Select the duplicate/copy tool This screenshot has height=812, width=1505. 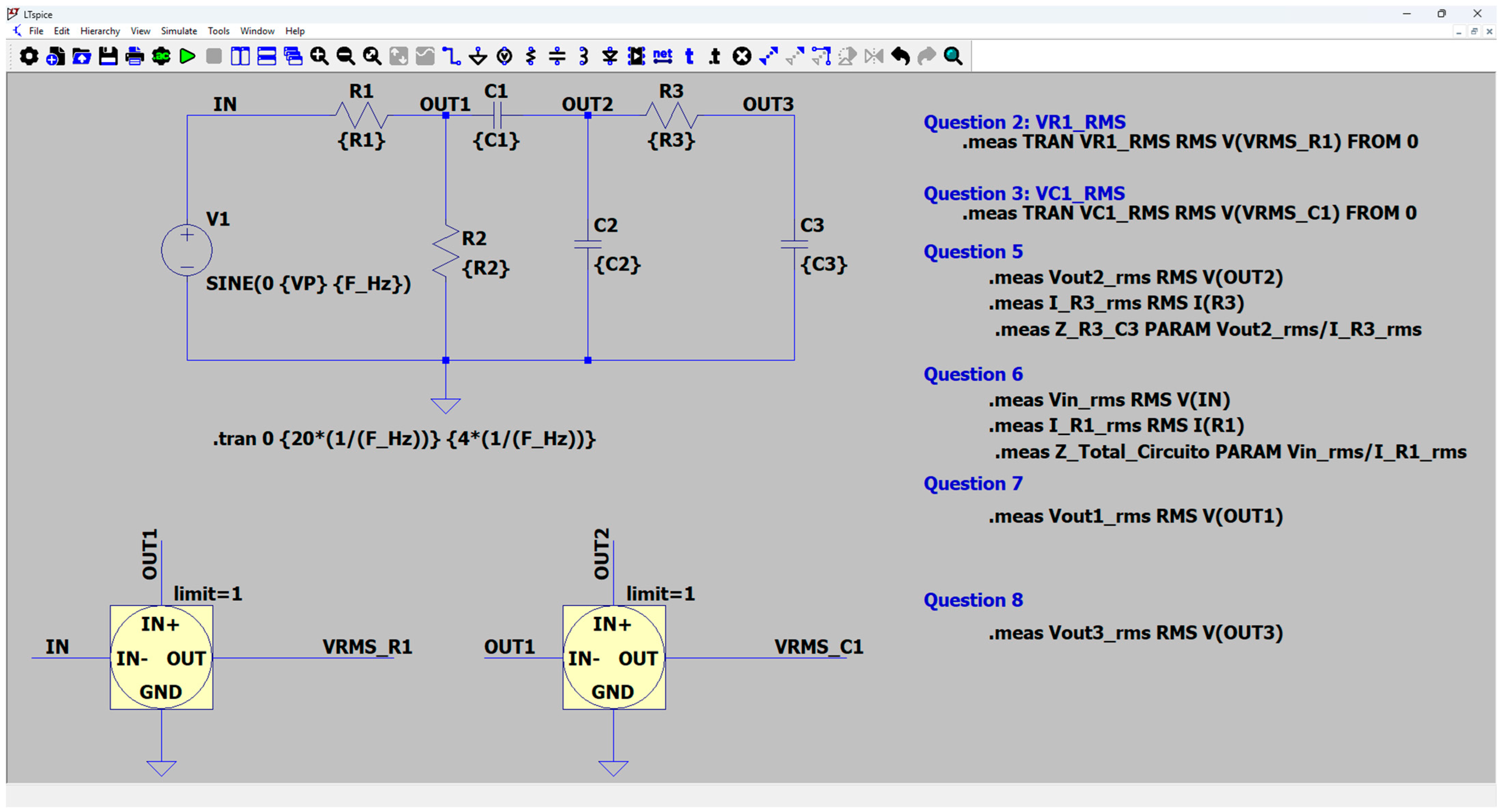(769, 56)
